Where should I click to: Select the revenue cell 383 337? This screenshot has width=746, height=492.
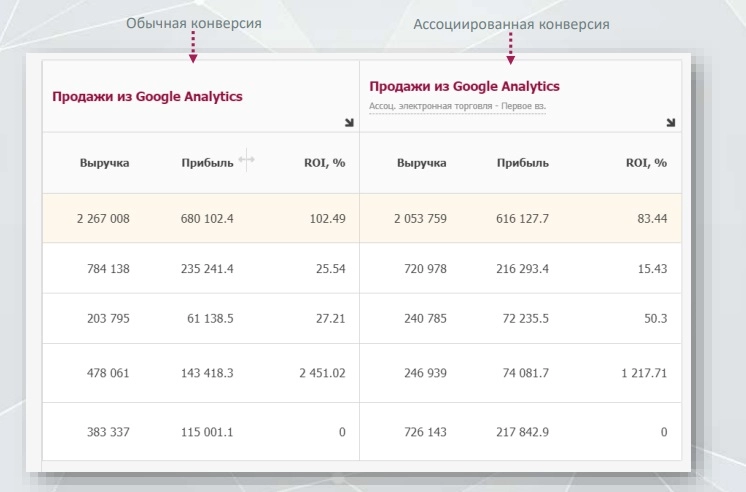(108, 432)
